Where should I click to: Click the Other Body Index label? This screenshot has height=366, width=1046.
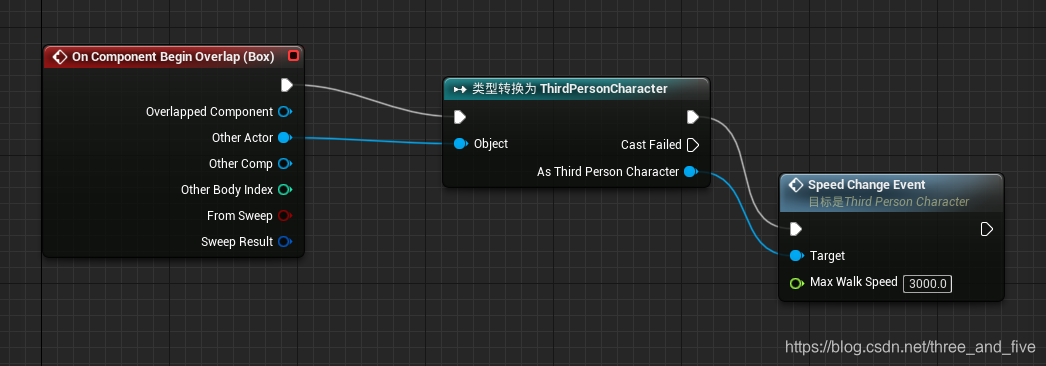[227, 189]
